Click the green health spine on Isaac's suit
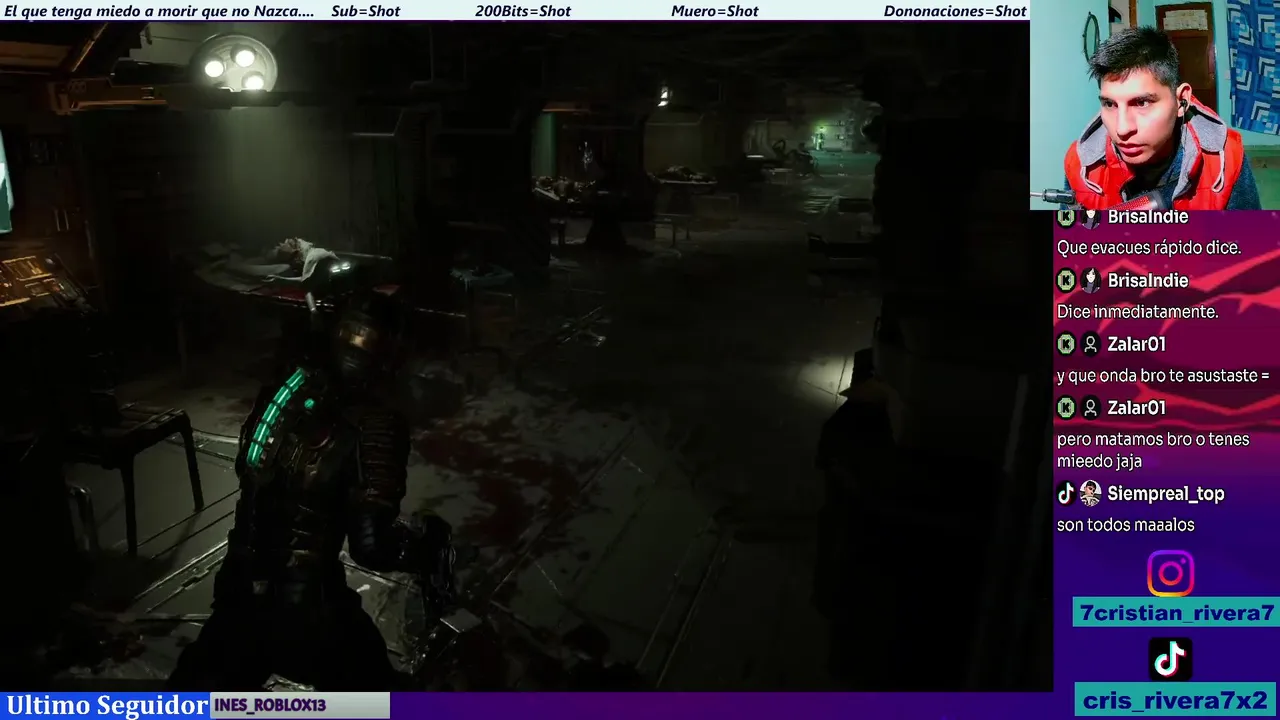Viewport: 1280px width, 720px height. (277, 416)
